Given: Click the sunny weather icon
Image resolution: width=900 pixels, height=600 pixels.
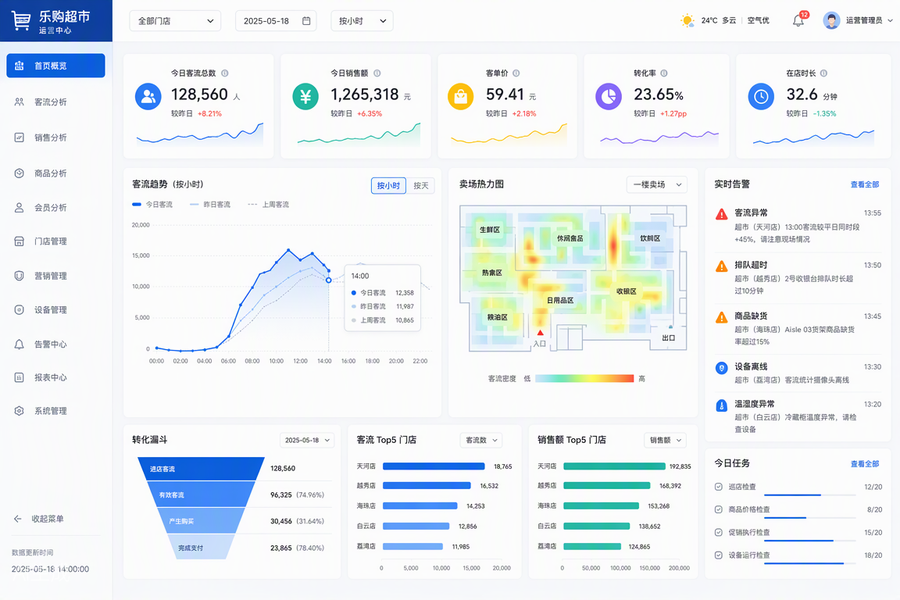Looking at the screenshot, I should coord(687,21).
